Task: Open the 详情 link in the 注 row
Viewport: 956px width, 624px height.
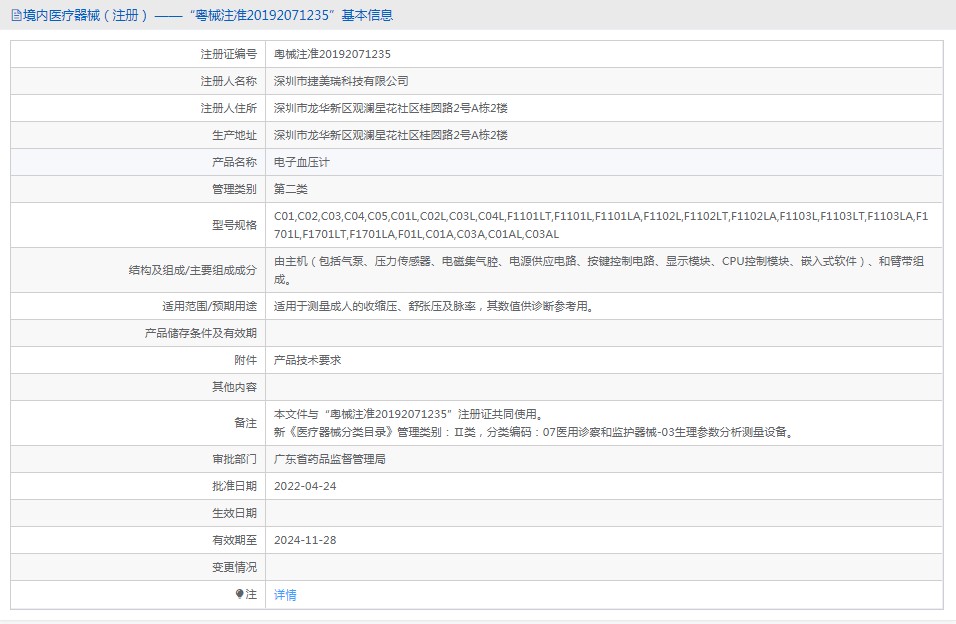Action: [x=285, y=595]
